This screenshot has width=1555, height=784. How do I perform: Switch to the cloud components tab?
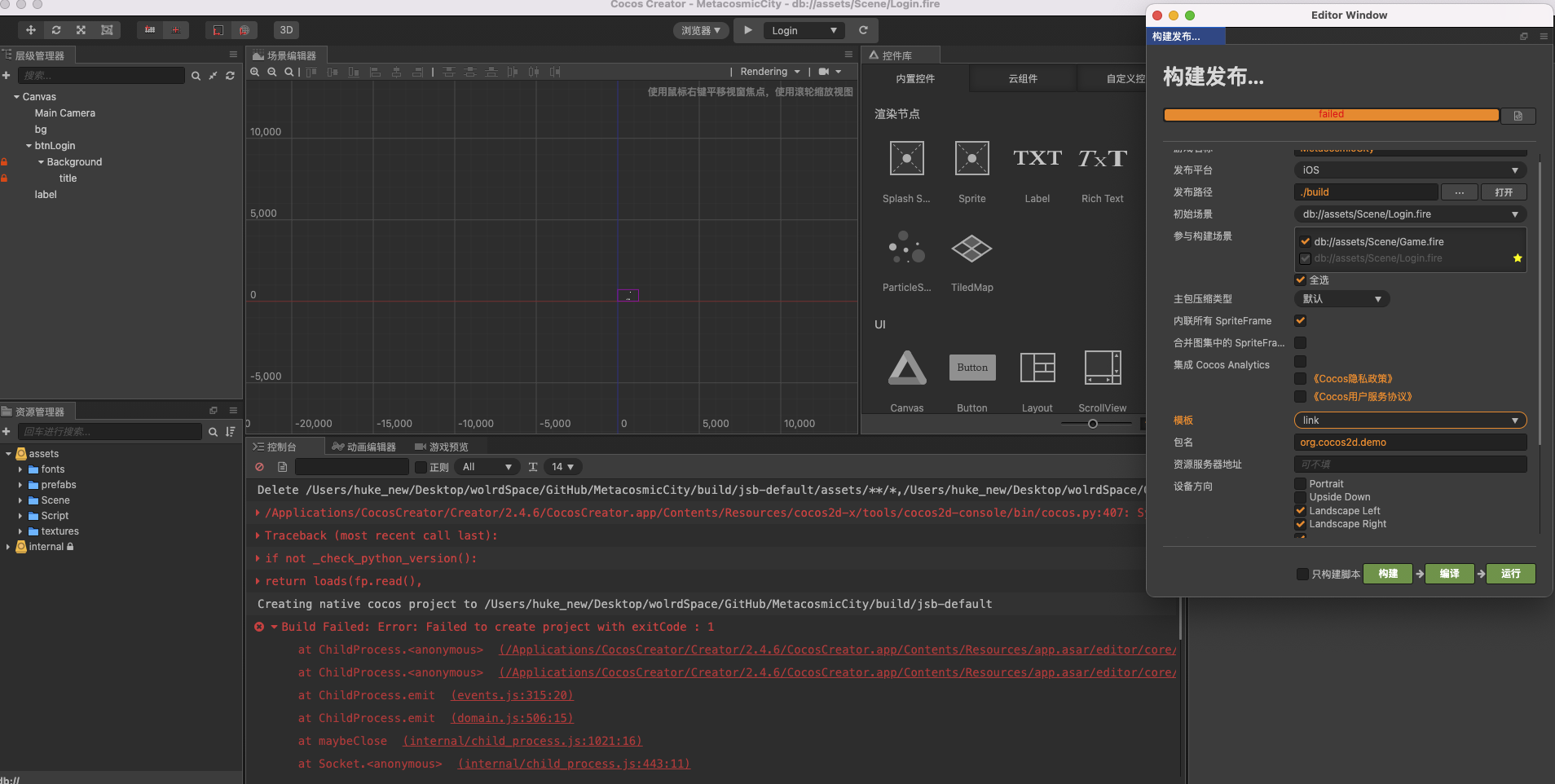click(1023, 79)
